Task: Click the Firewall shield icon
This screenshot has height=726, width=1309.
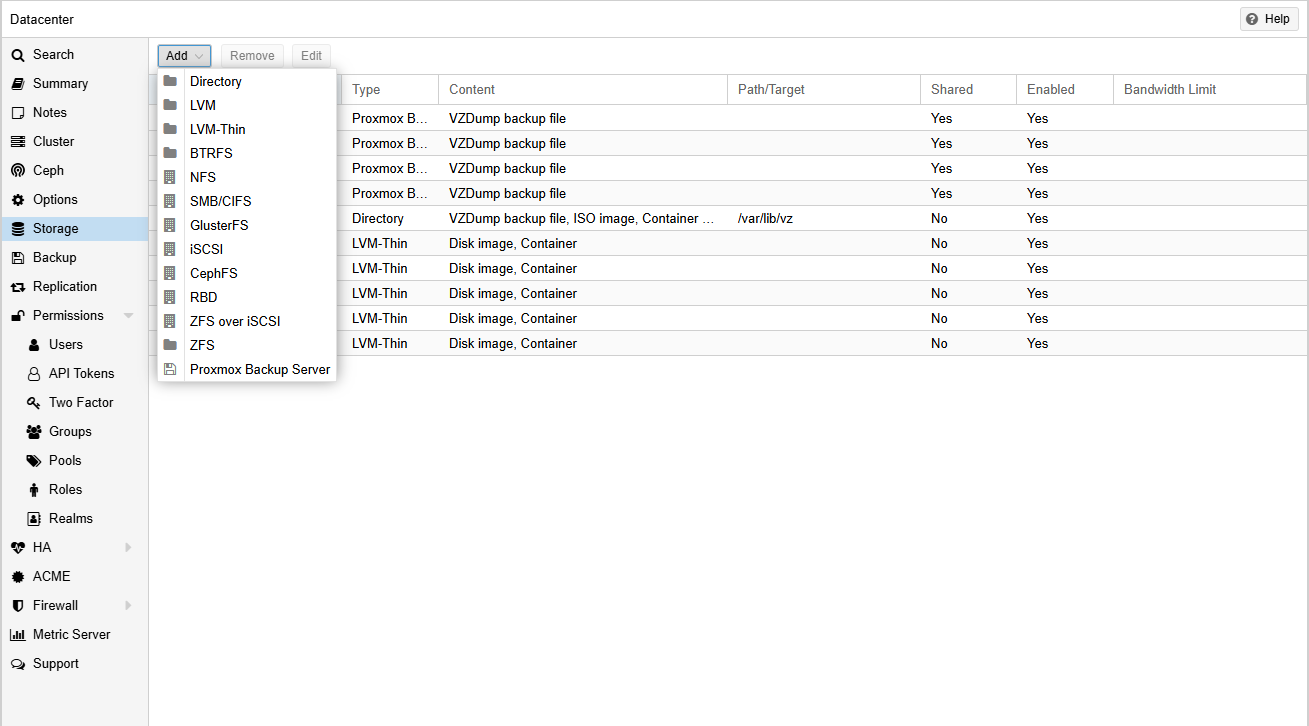Action: coord(18,606)
